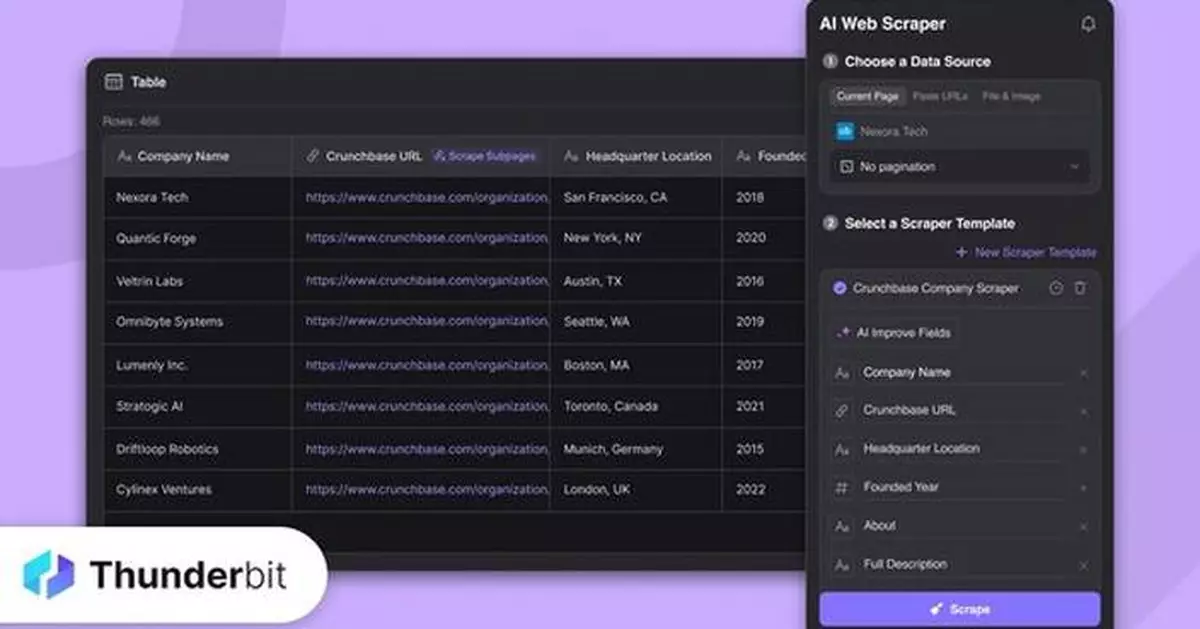This screenshot has height=629, width=1200.
Task: Click the AI Improve Fields button
Action: point(893,331)
